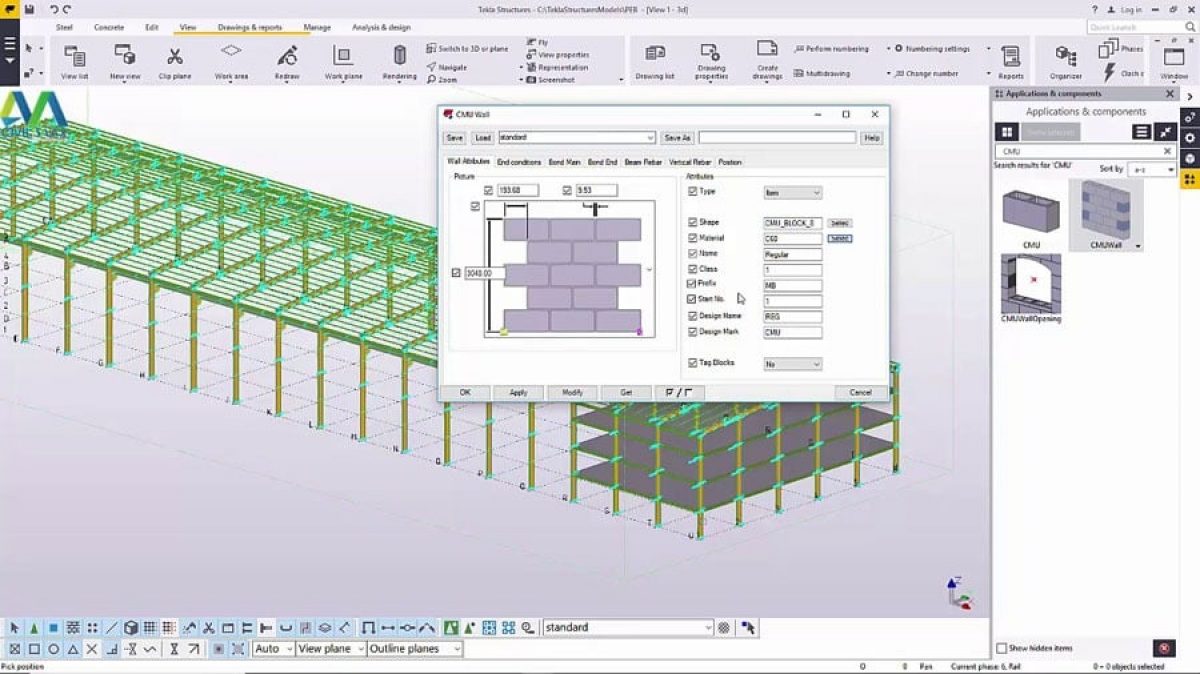Click the Apply button in CMU Wall
The image size is (1200, 674).
(x=518, y=393)
